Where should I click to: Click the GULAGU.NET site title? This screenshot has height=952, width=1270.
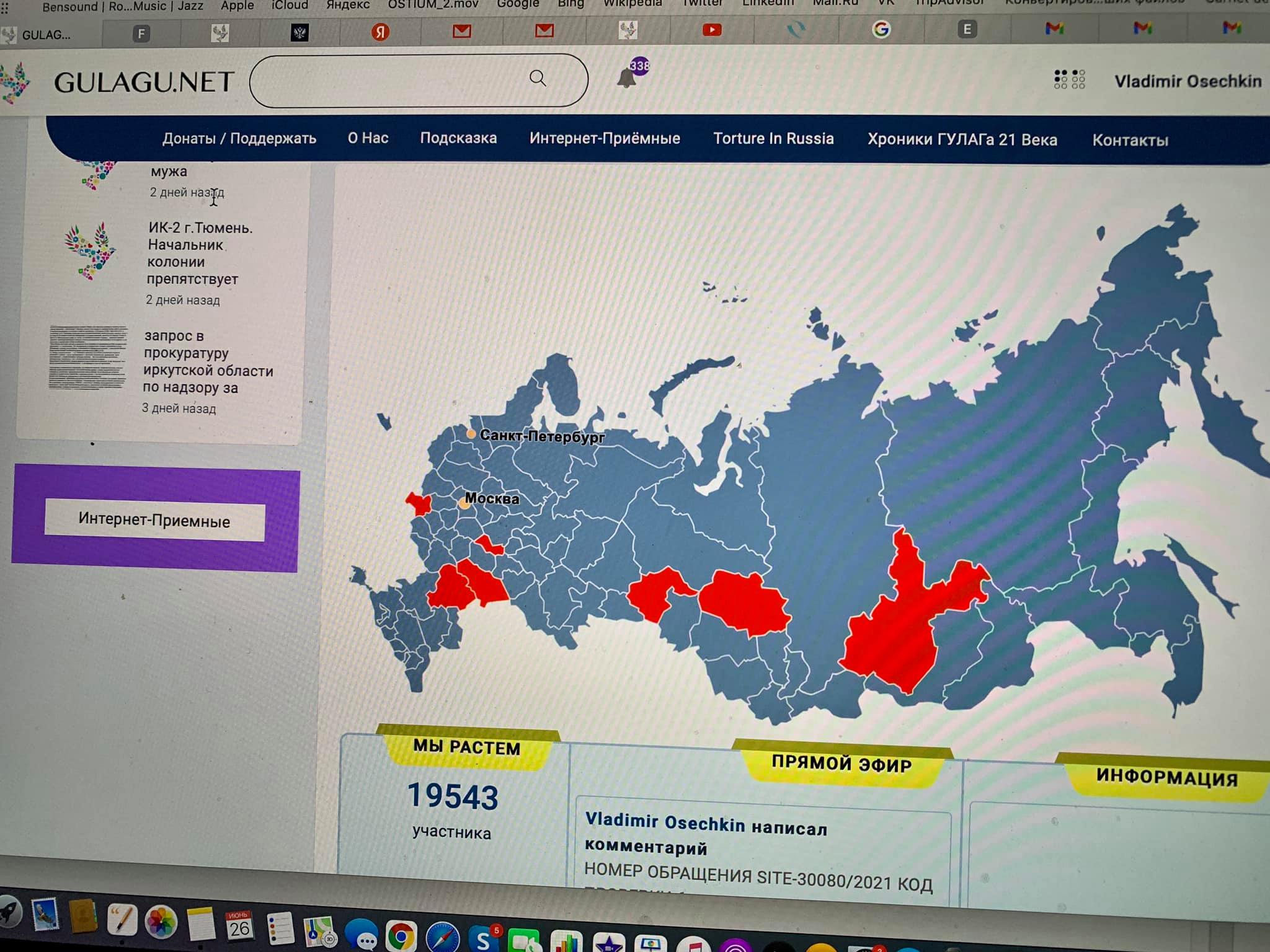(144, 82)
